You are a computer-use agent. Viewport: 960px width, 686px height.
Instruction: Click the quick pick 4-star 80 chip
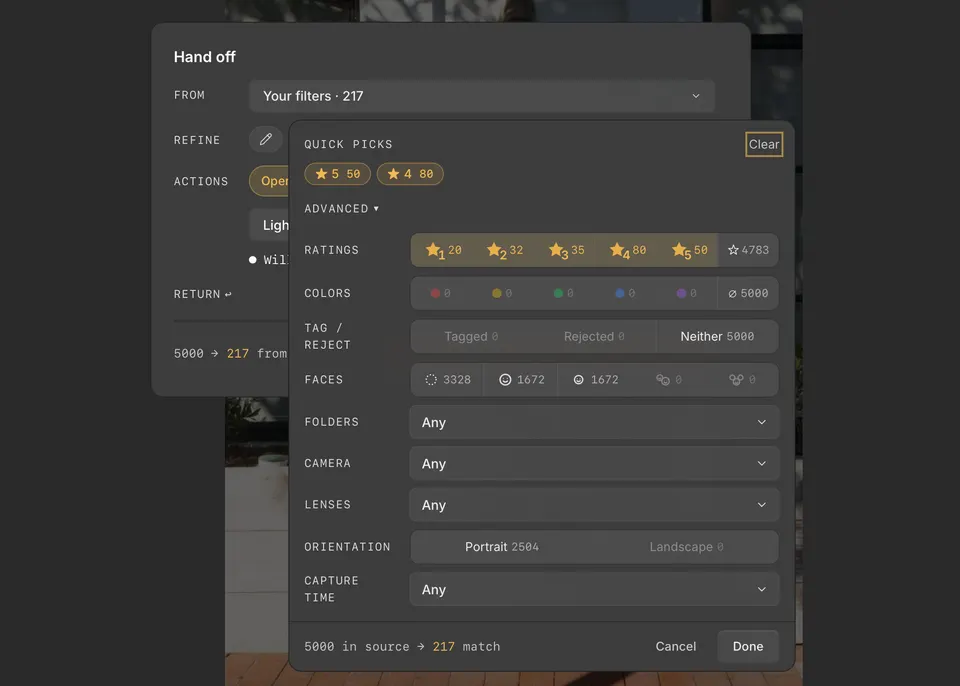point(410,174)
